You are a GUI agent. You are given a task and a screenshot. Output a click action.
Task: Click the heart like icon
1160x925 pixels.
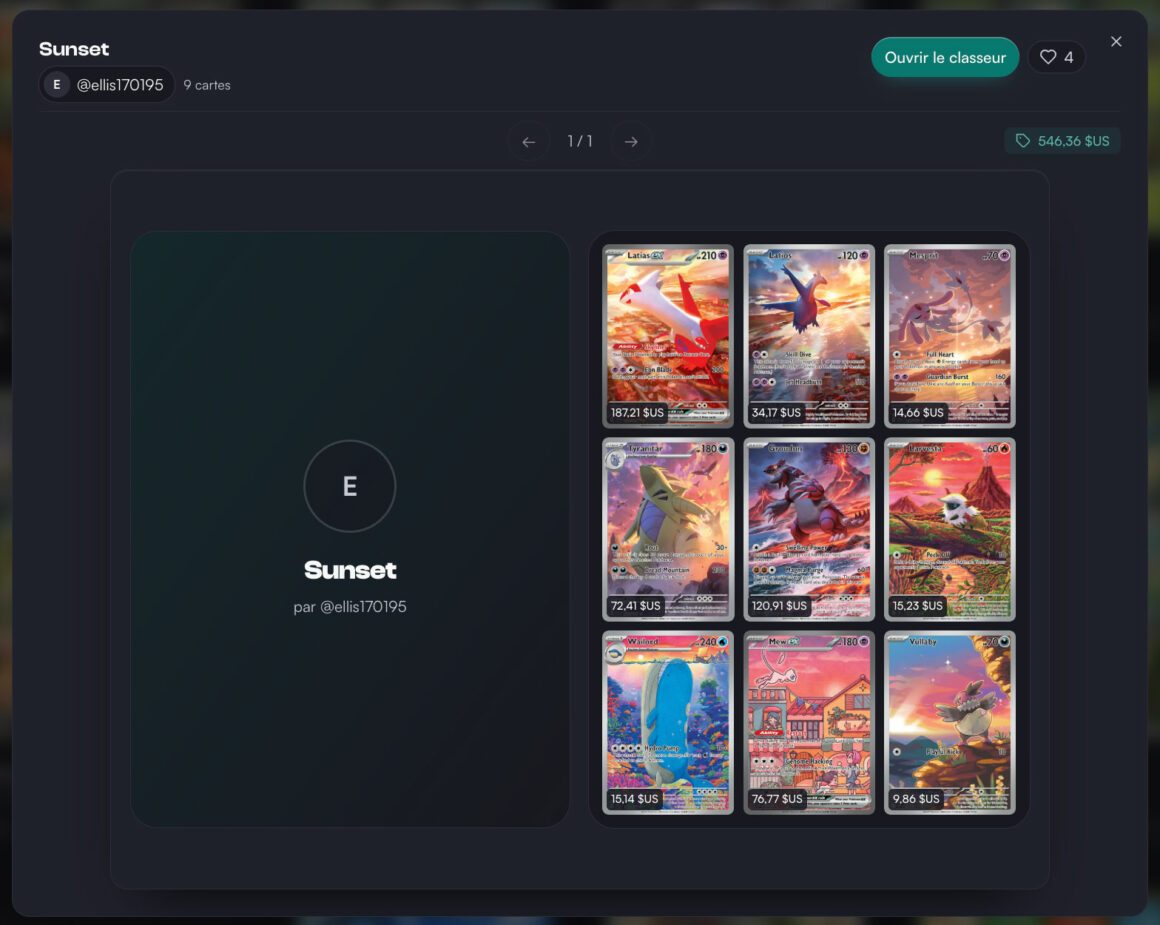[x=1048, y=57]
